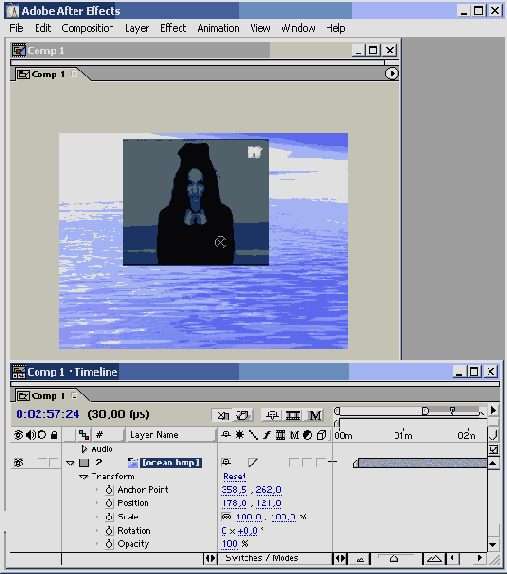This screenshot has width=507, height=574.
Task: Click the Rotation stopwatch icon
Action: [109, 530]
